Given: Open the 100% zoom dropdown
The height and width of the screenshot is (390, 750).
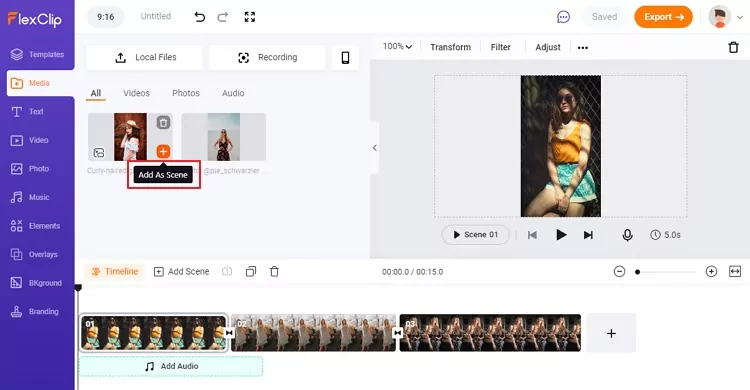Looking at the screenshot, I should pyautogui.click(x=397, y=46).
